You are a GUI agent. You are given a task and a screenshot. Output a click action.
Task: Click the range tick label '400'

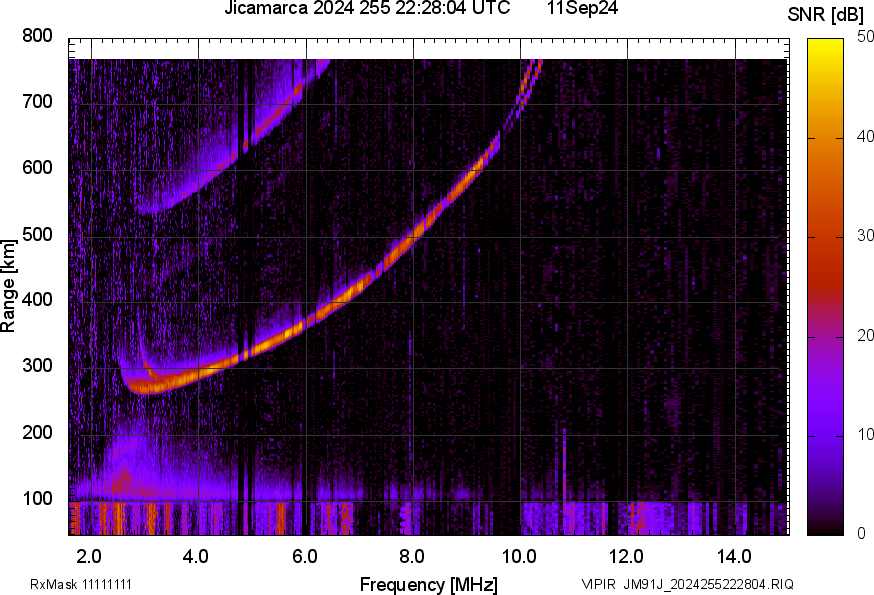(x=37, y=300)
